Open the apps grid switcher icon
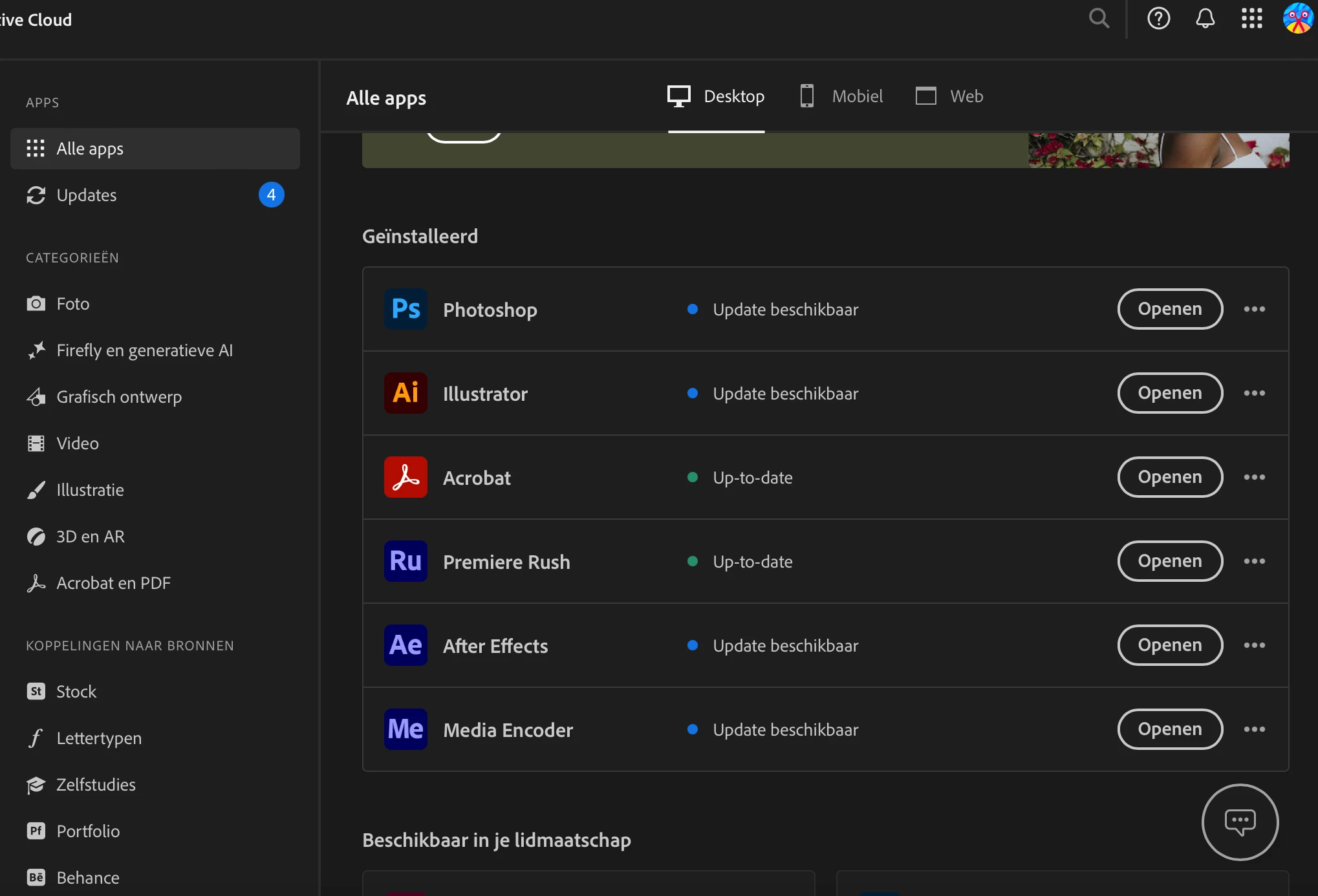This screenshot has width=1318, height=896. pos(1251,19)
